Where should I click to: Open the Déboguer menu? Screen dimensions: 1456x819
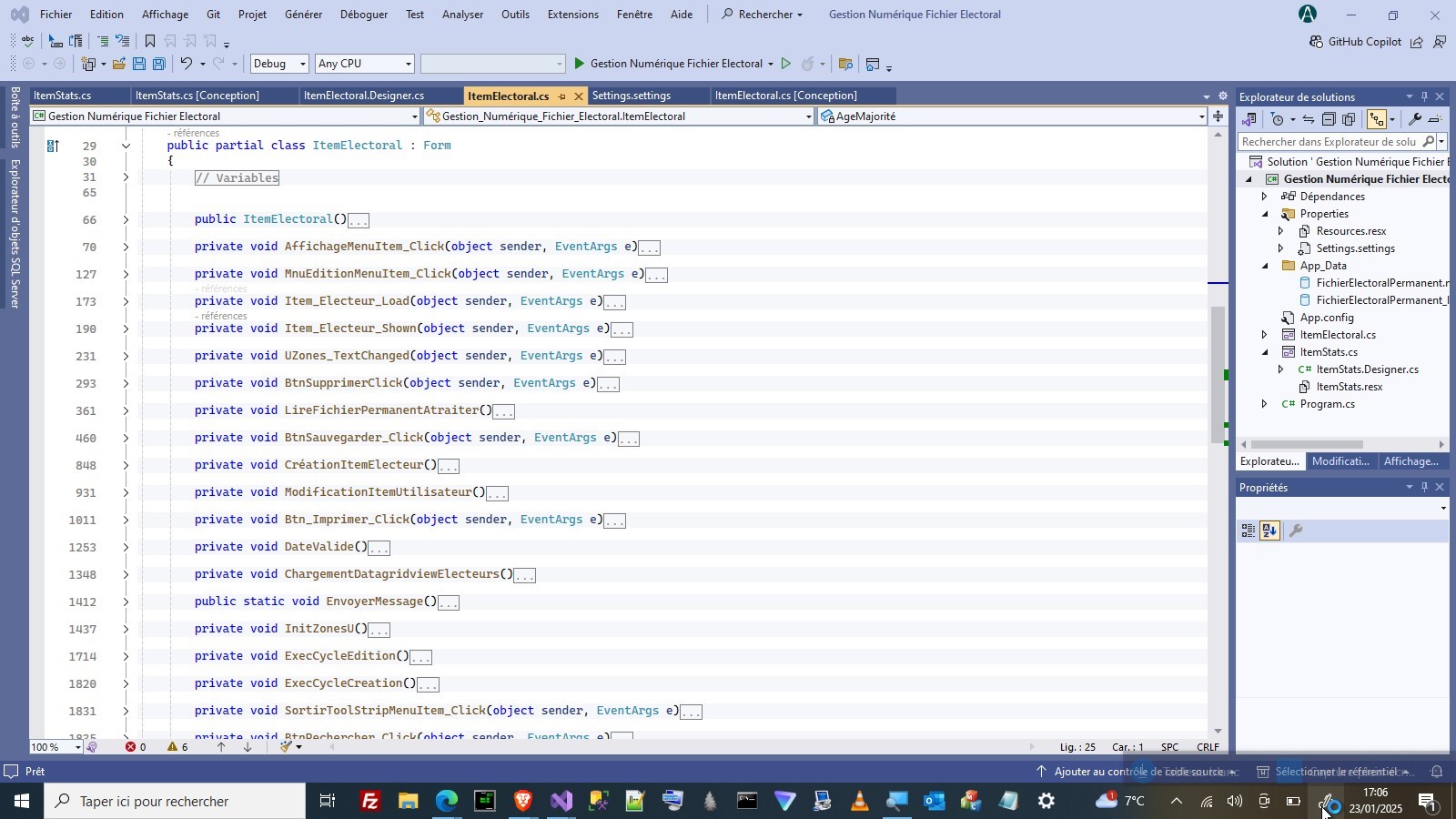(364, 15)
